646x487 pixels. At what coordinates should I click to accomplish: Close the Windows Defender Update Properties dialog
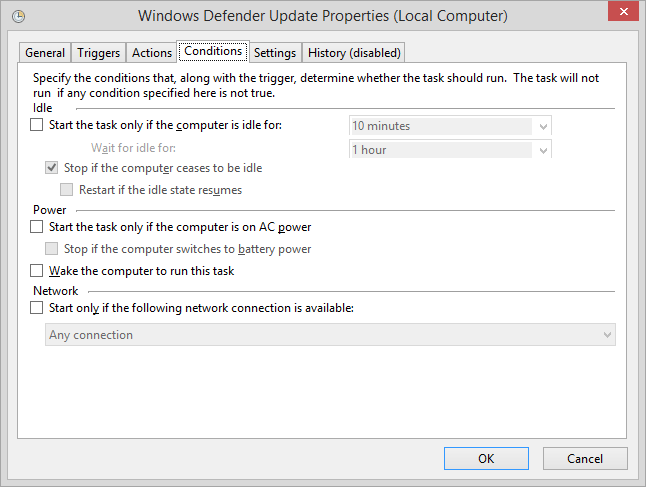[623, 11]
